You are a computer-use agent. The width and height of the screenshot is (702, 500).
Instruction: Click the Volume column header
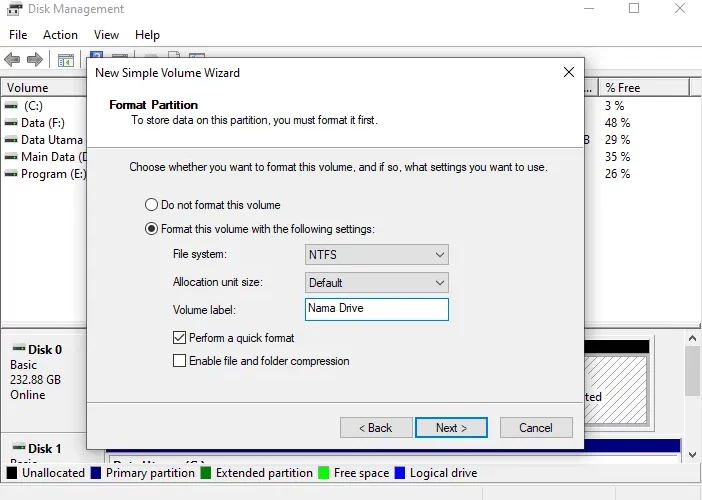pyautogui.click(x=45, y=88)
